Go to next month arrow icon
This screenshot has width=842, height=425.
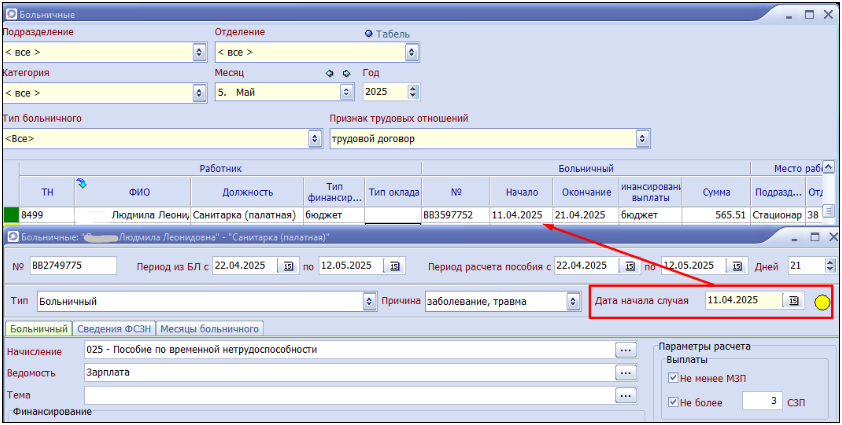[346, 73]
